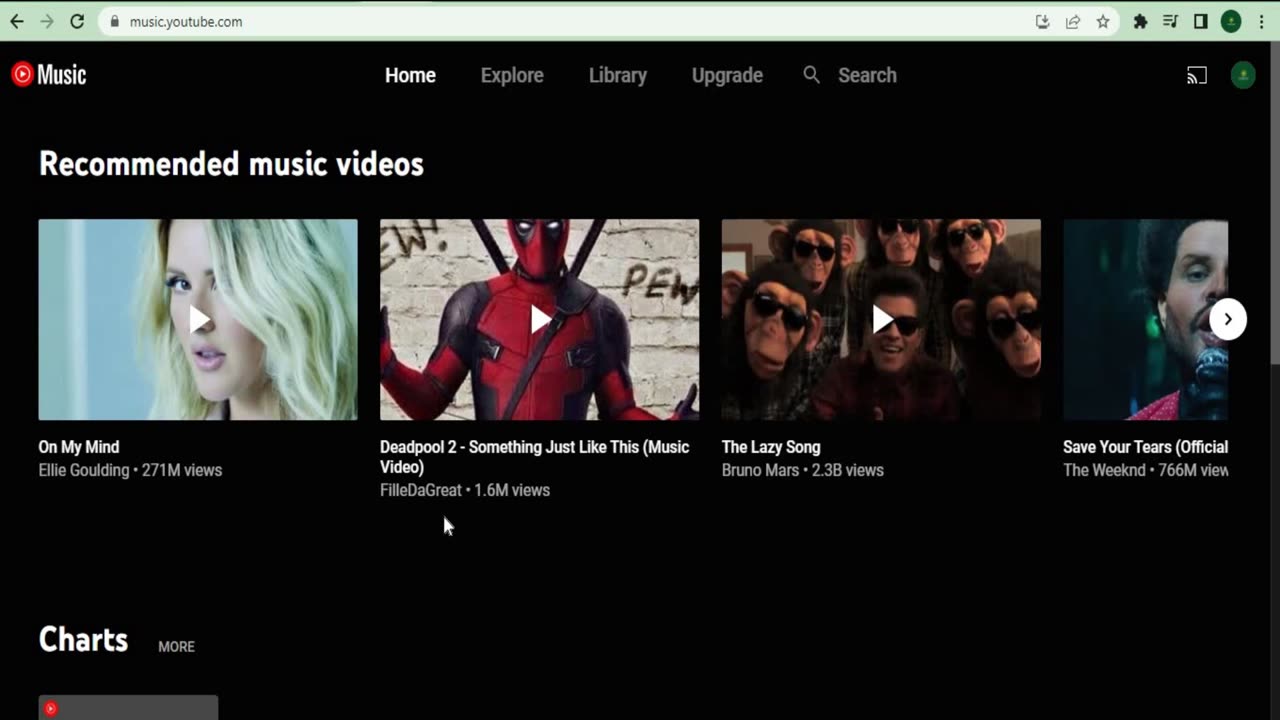Open the Home tab
This screenshot has width=1280, height=720.
click(x=410, y=75)
